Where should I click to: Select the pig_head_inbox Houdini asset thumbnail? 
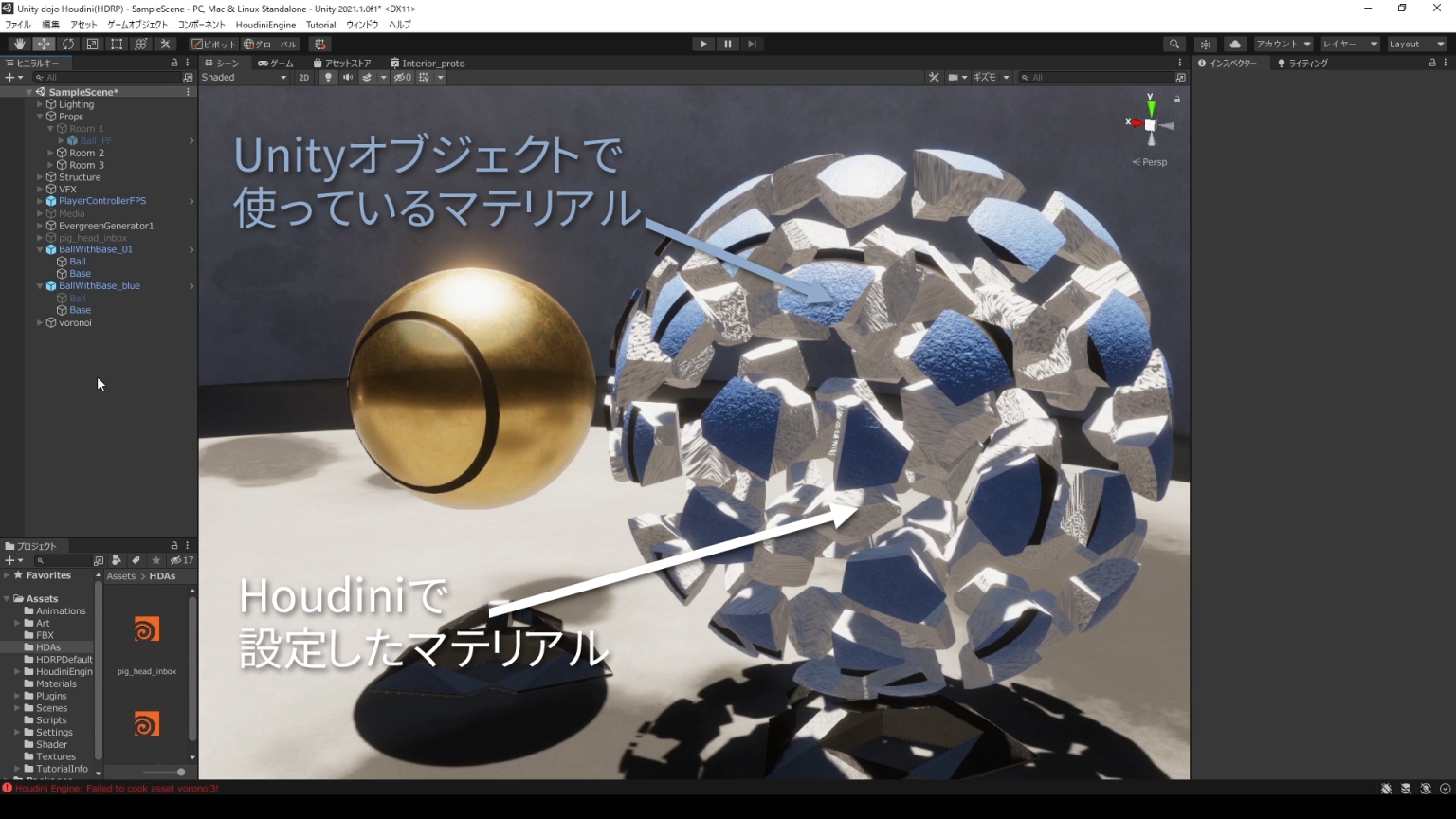pyautogui.click(x=146, y=628)
